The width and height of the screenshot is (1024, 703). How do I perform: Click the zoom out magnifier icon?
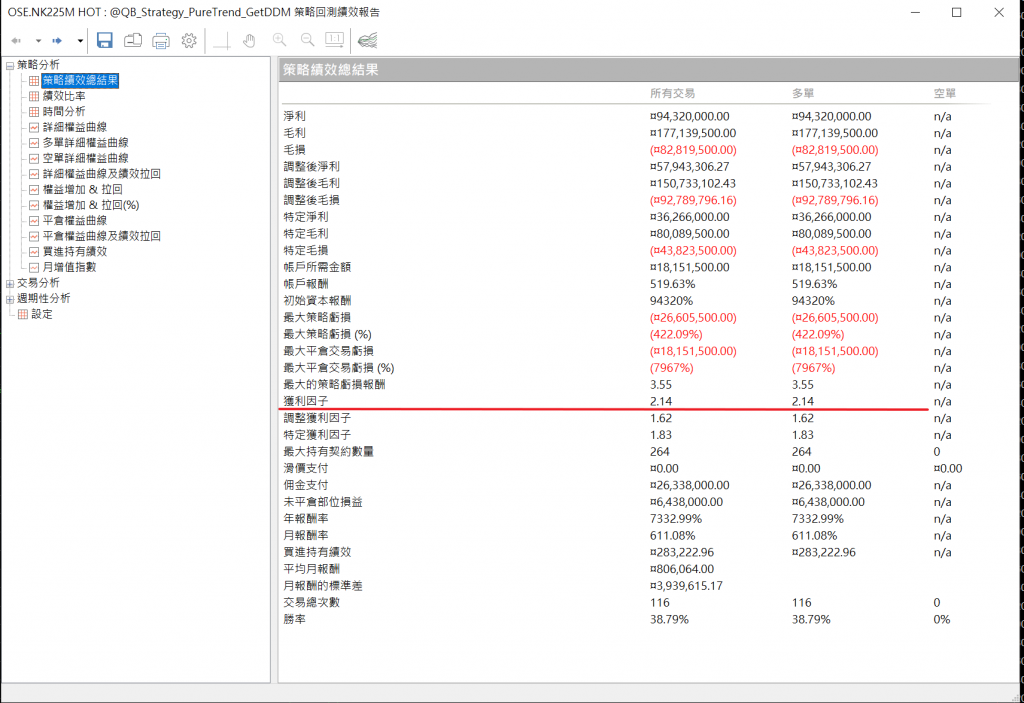(307, 41)
